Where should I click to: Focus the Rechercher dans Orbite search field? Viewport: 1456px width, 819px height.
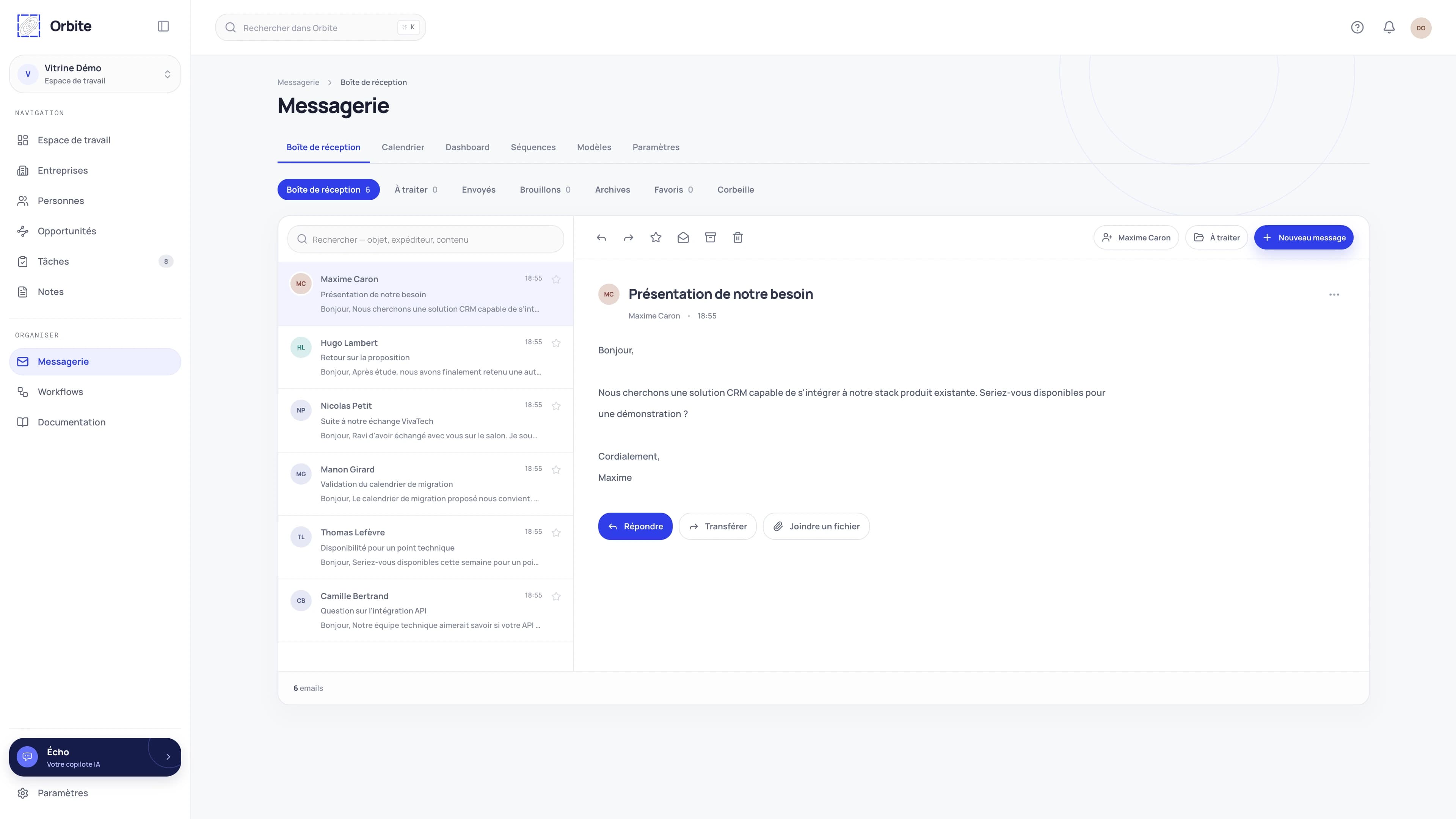(x=320, y=27)
